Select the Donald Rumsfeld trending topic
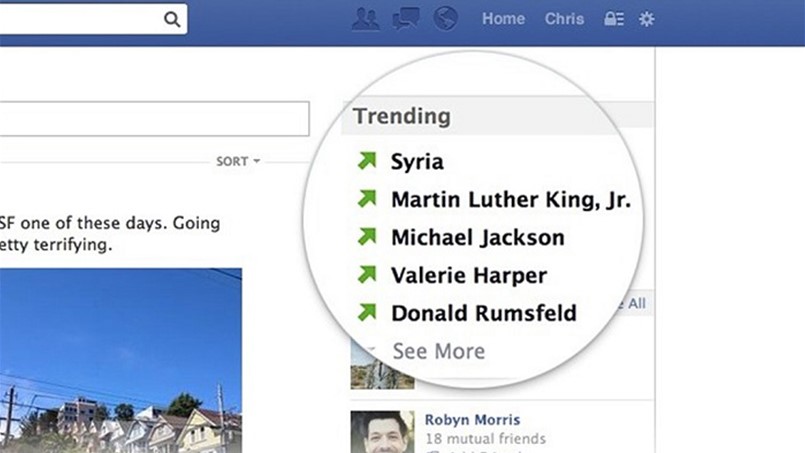805x453 pixels. 483,313
